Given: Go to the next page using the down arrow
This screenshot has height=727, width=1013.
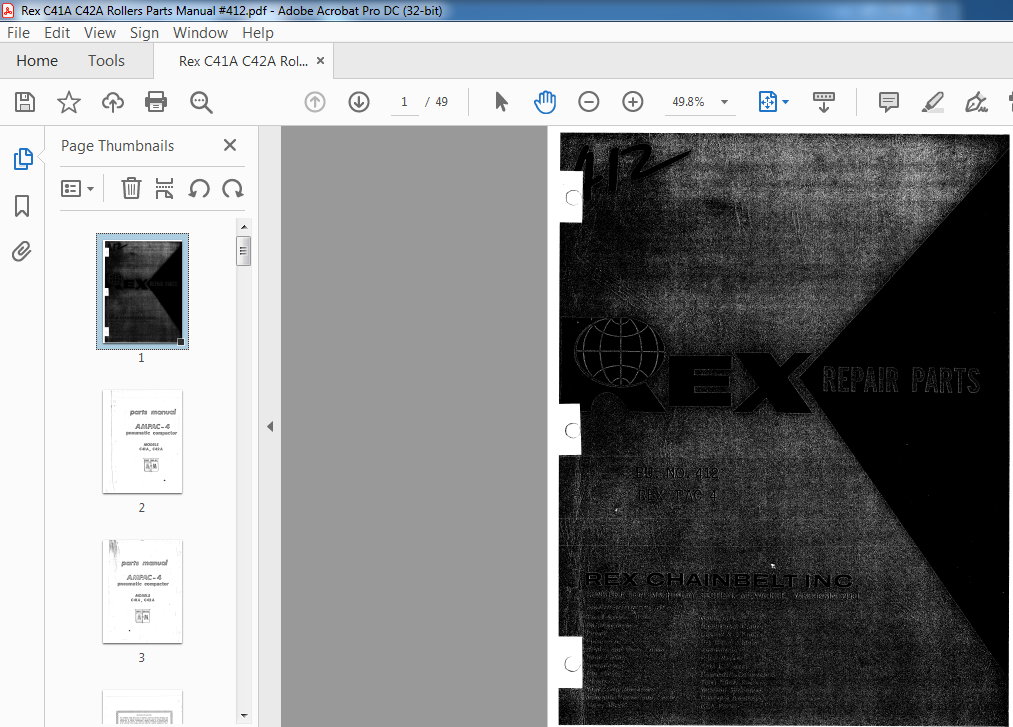Looking at the screenshot, I should point(359,102).
